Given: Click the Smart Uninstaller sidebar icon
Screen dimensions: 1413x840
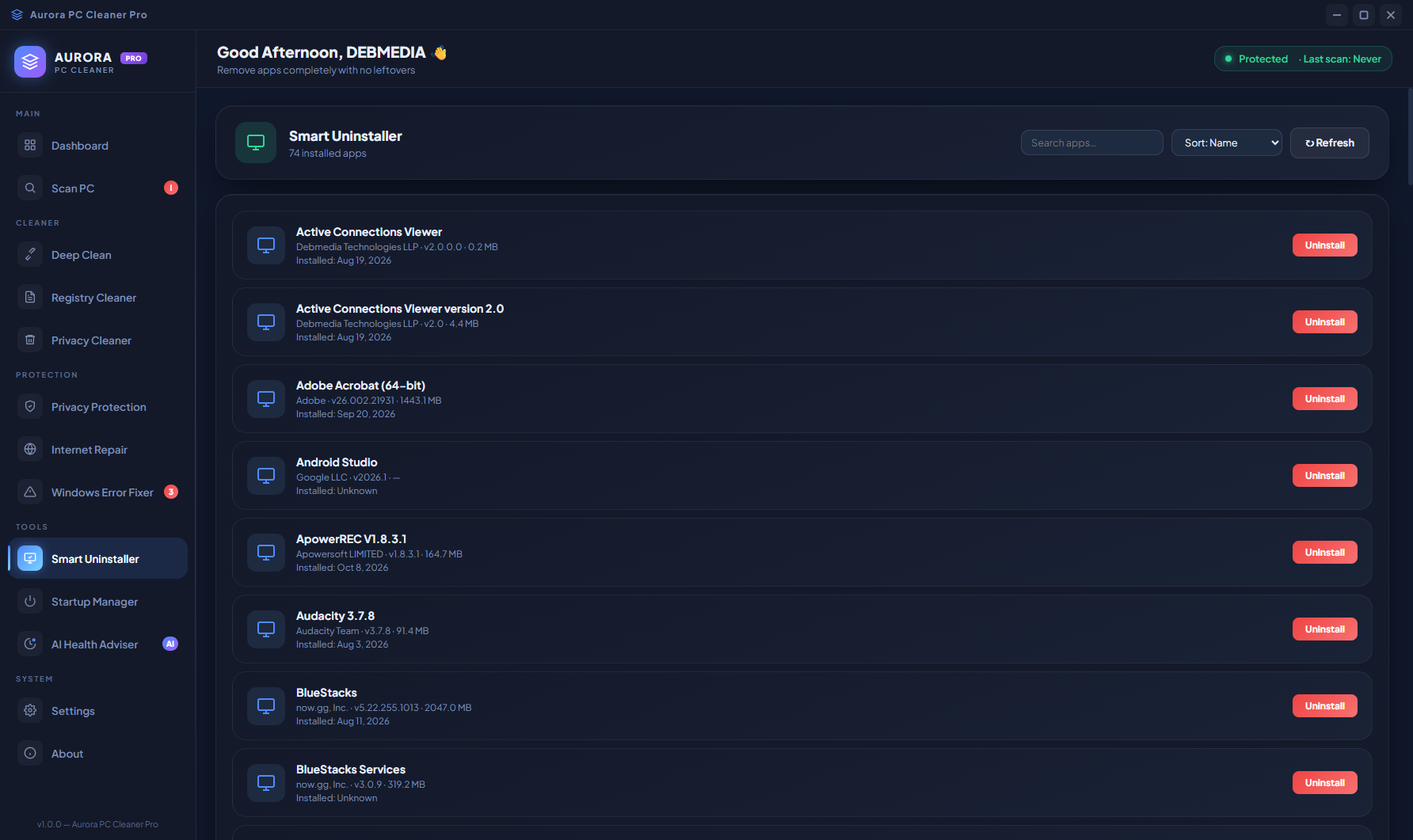Looking at the screenshot, I should coord(30,559).
